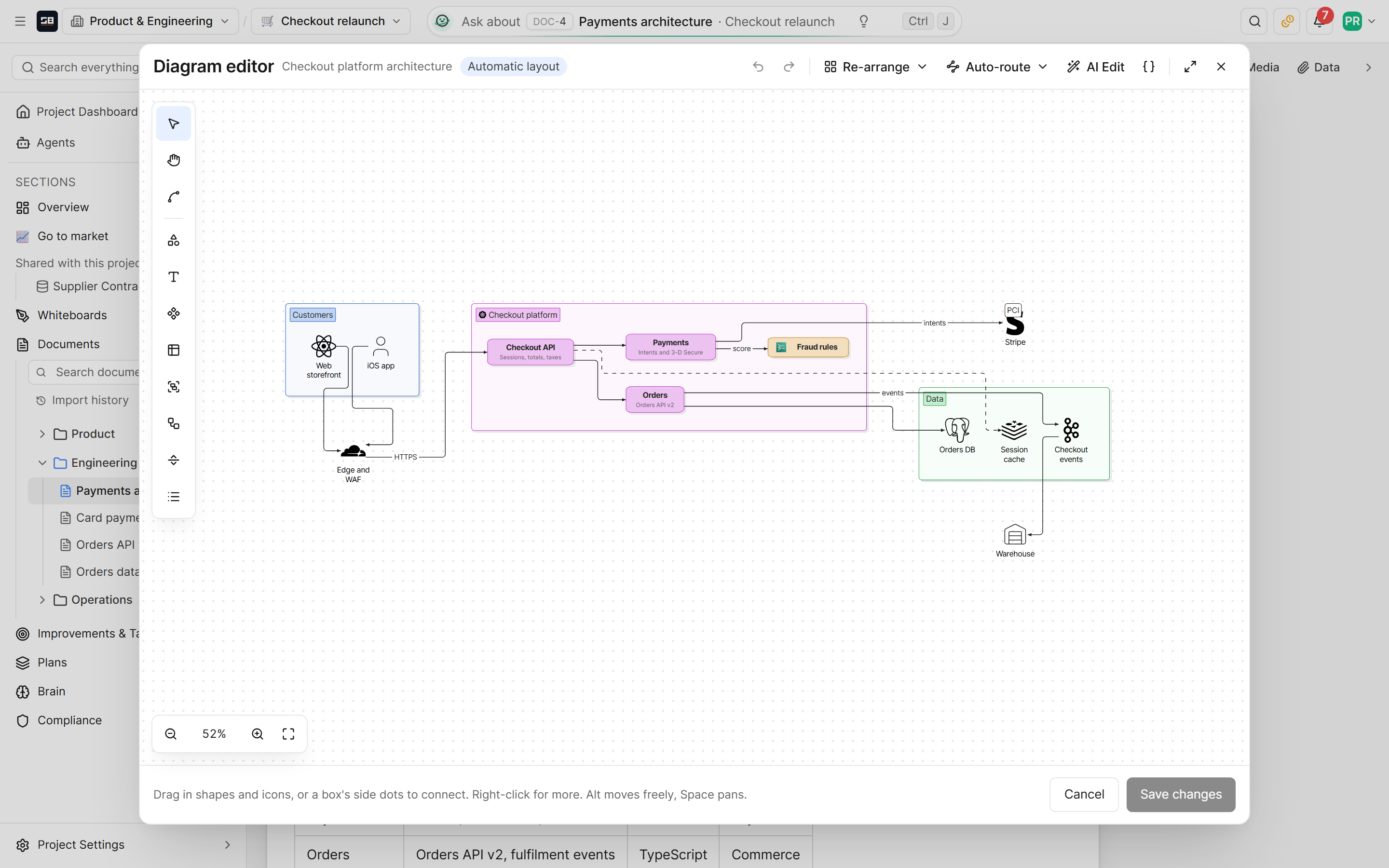Image resolution: width=1389 pixels, height=868 pixels.
Task: Activate the hand pan tool
Action: point(173,160)
